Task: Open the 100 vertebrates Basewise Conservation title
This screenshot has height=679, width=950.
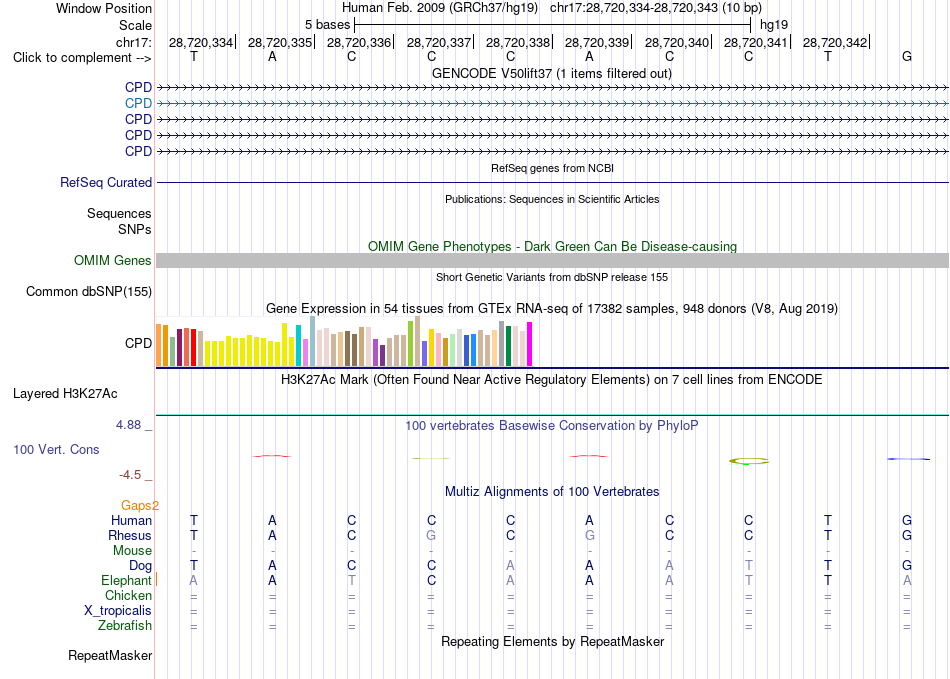Action: (551, 426)
